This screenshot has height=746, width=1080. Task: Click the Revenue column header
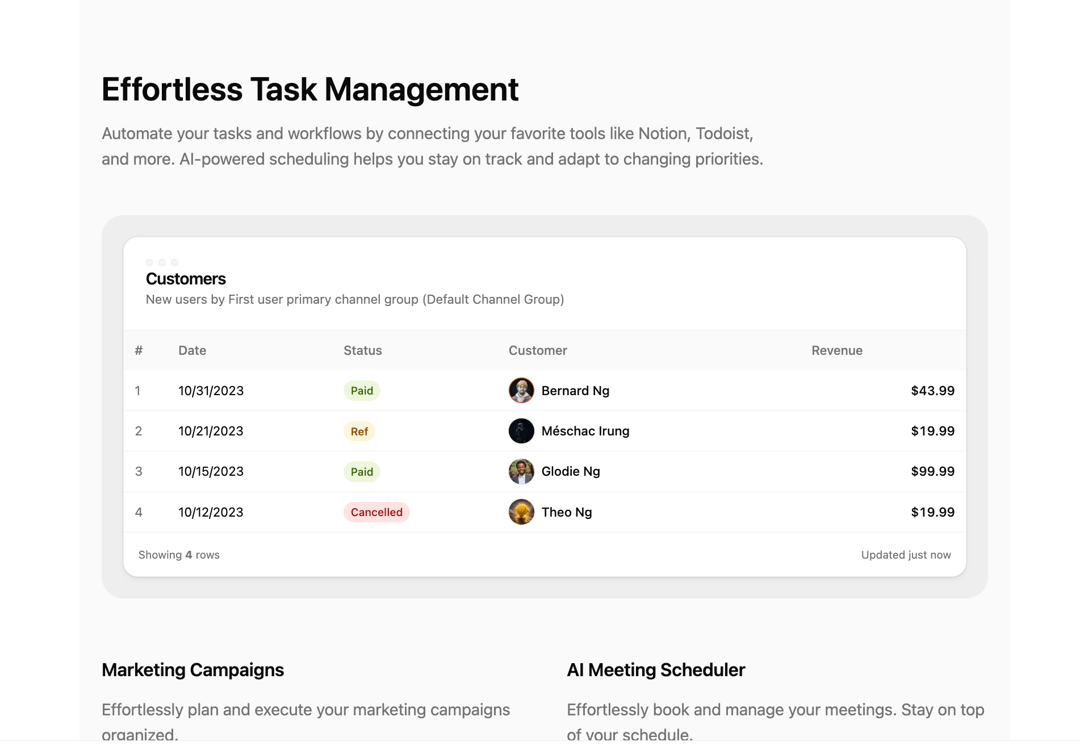coord(836,351)
